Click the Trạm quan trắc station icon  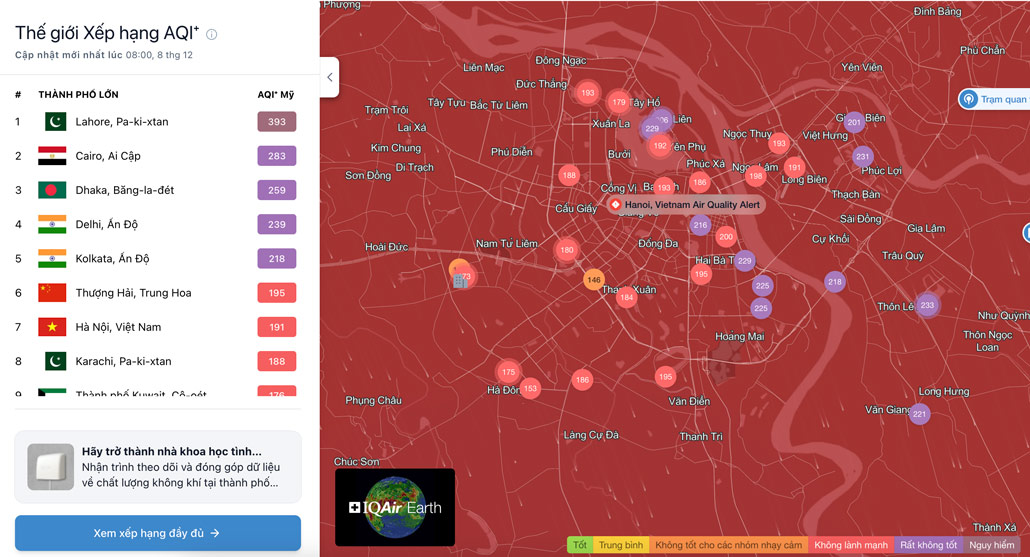(x=968, y=99)
